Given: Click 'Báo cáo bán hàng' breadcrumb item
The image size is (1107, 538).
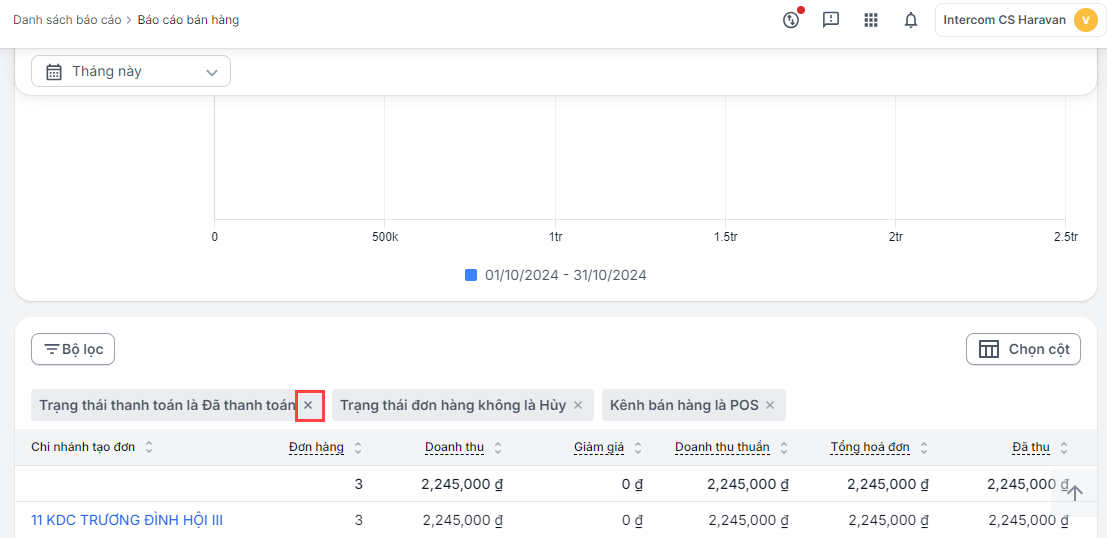Looking at the screenshot, I should coord(188,20).
